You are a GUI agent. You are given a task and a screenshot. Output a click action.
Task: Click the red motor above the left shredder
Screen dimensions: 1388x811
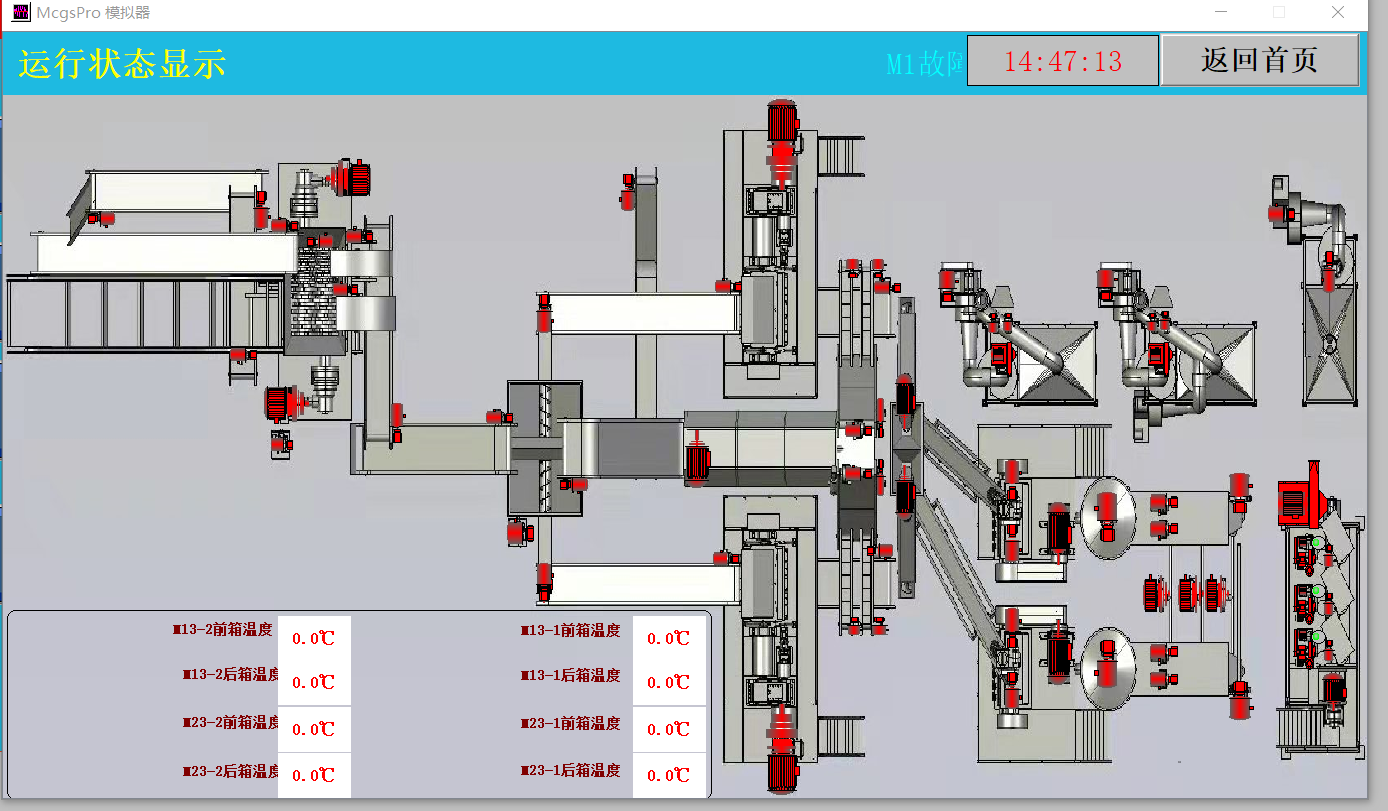(353, 178)
